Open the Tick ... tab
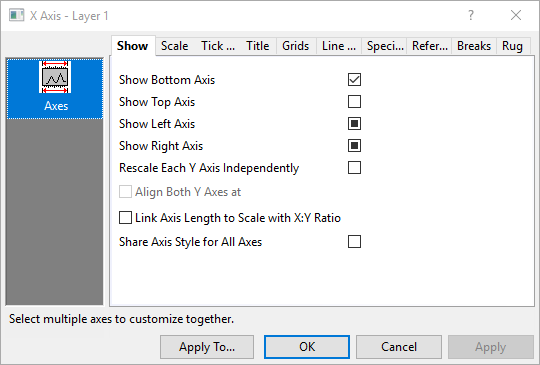Image resolution: width=540 pixels, height=365 pixels. [218, 46]
